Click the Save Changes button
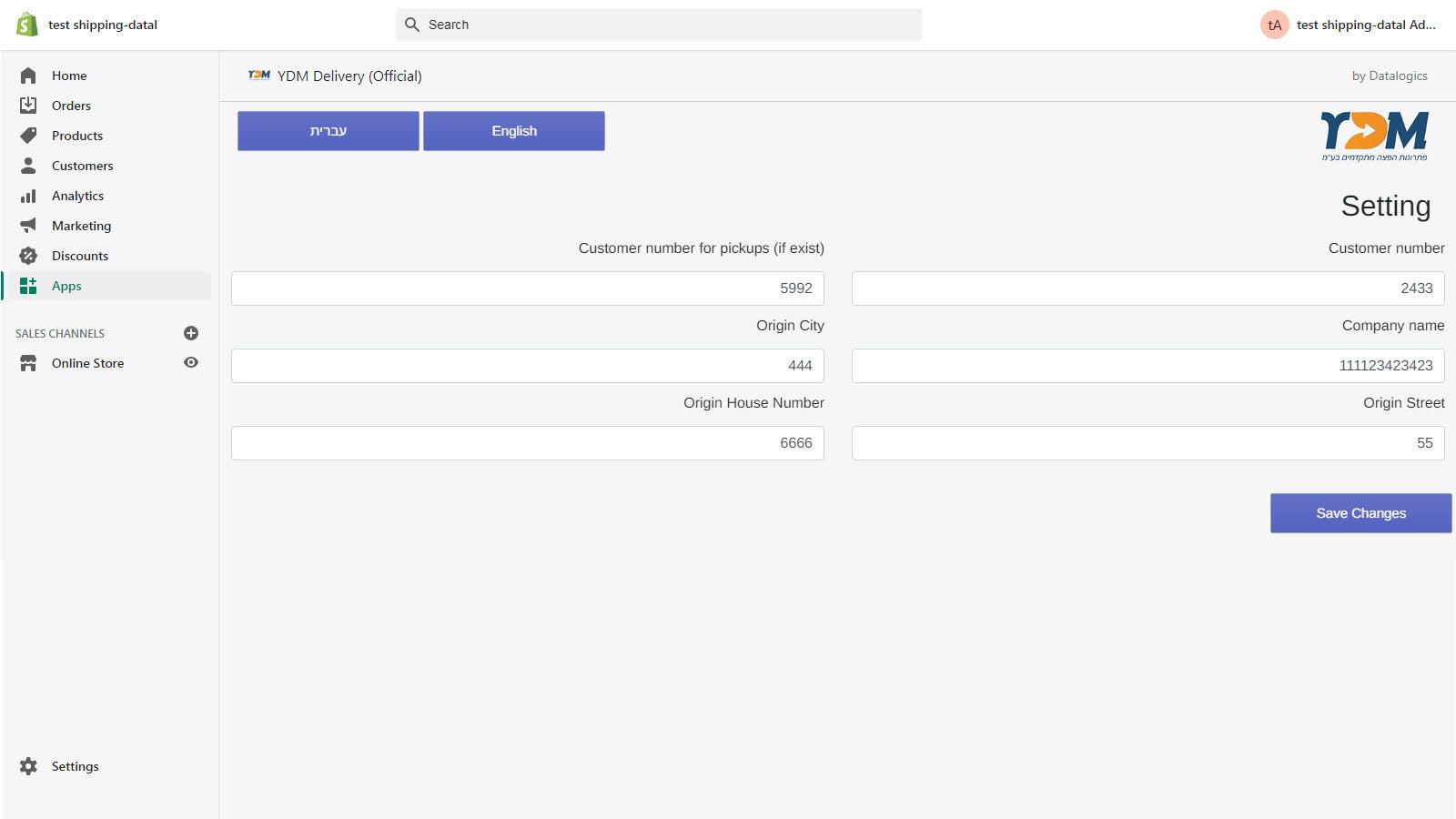Screen dimensions: 1456x819 pyautogui.click(x=1360, y=512)
